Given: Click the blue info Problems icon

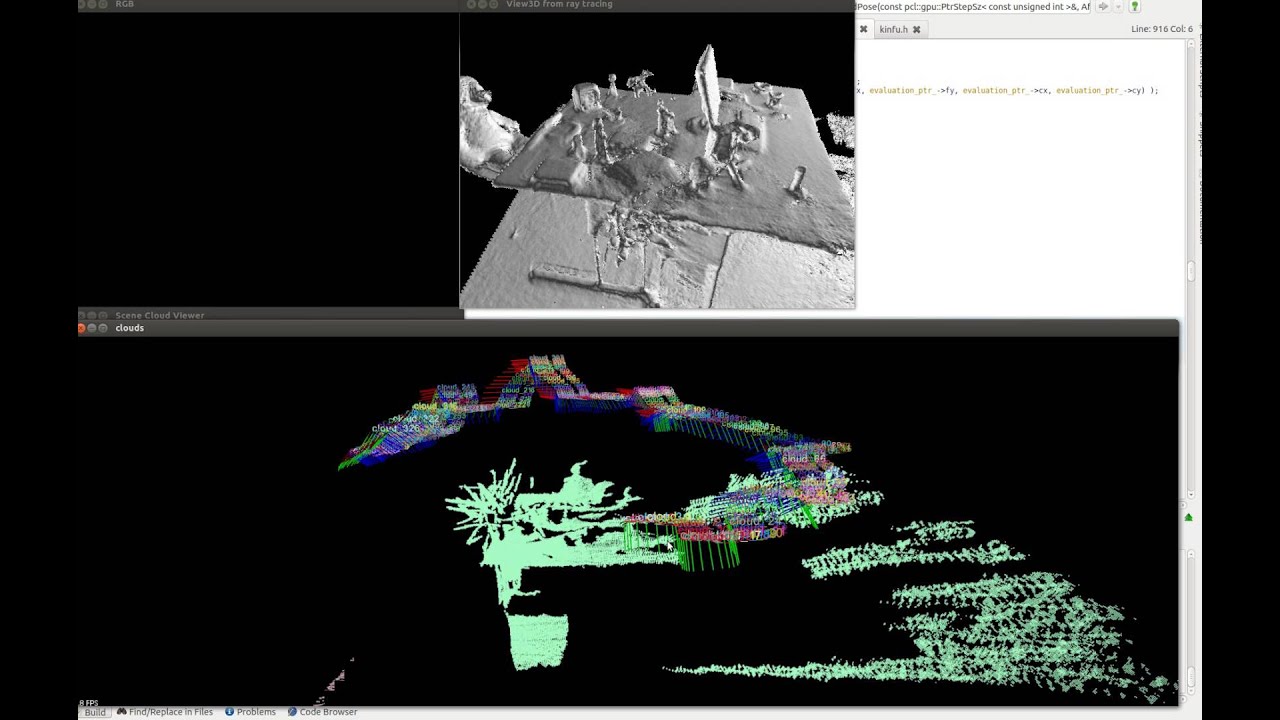Looking at the screenshot, I should (229, 712).
